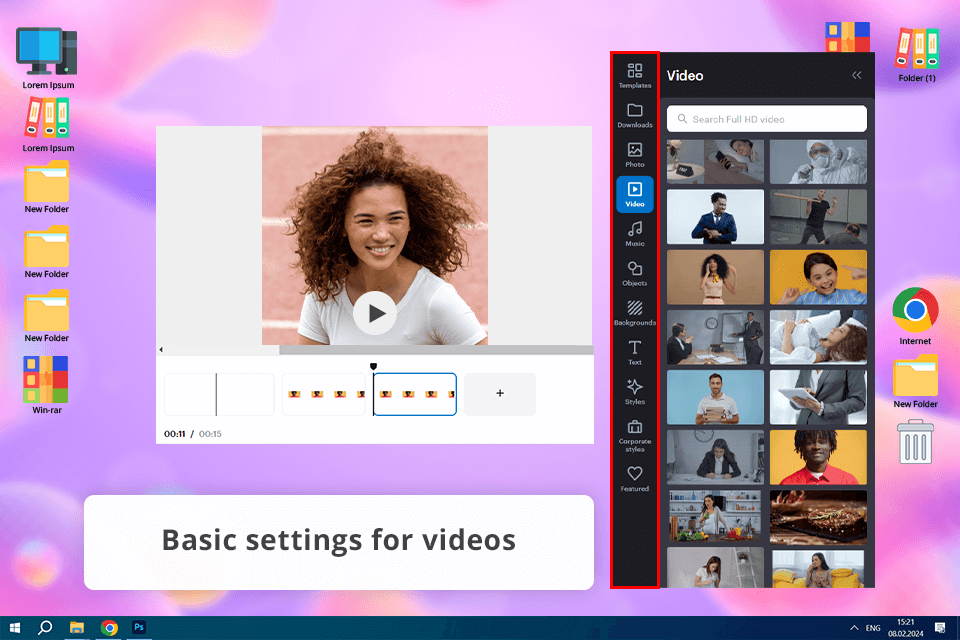Viewport: 960px width, 640px height.
Task: Open the binders icon labeled Lorem Ipsum
Action: 48,124
